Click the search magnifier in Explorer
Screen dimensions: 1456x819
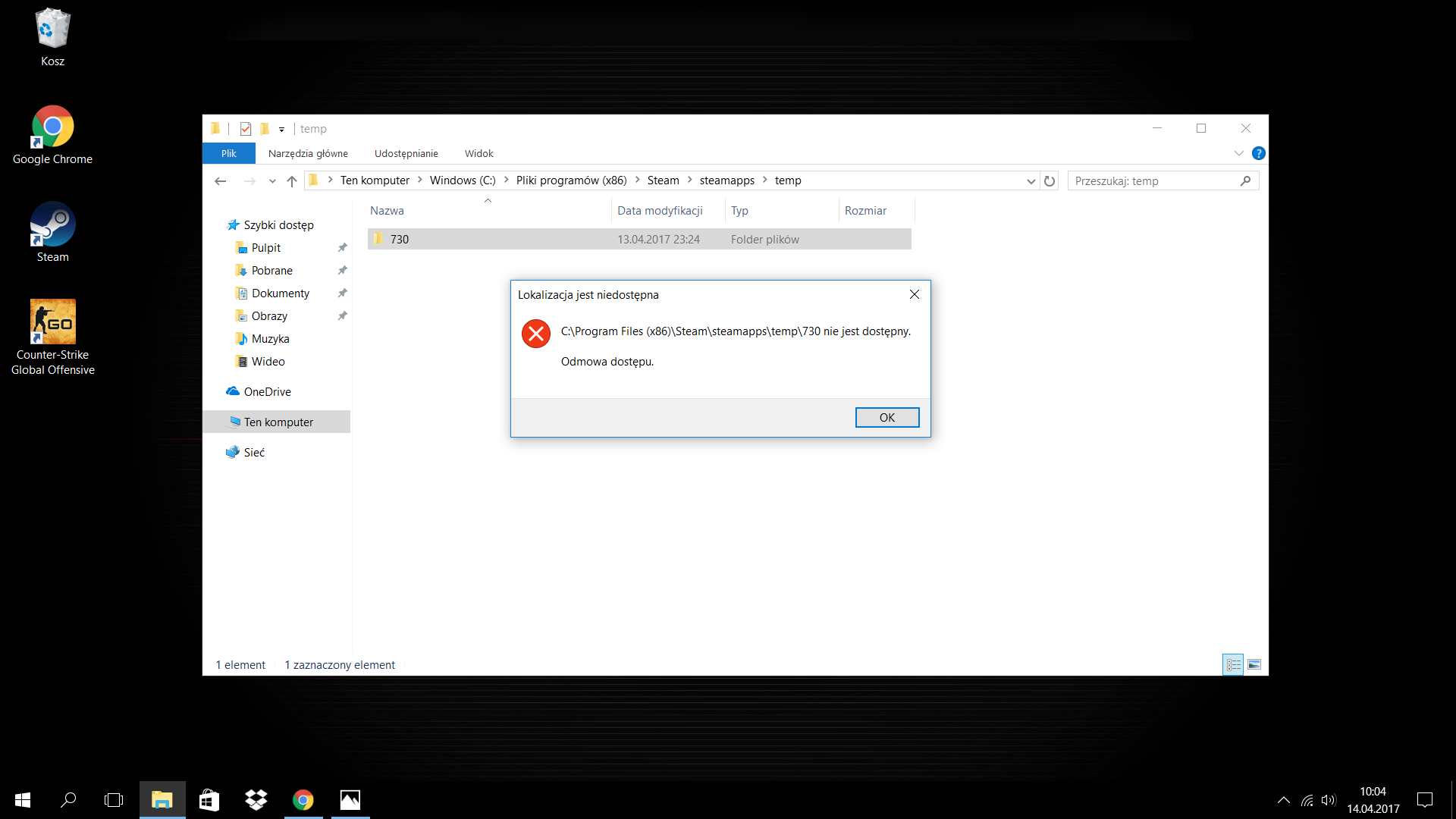coord(1245,181)
